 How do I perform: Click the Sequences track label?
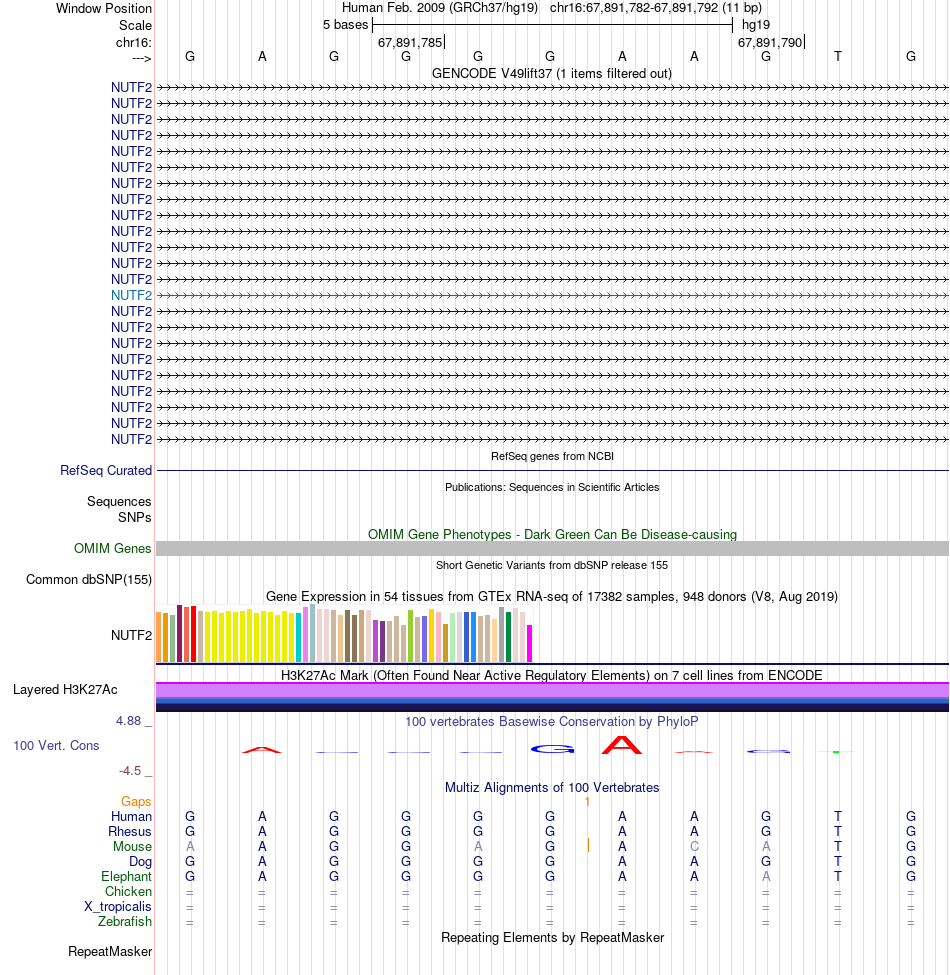tap(119, 501)
